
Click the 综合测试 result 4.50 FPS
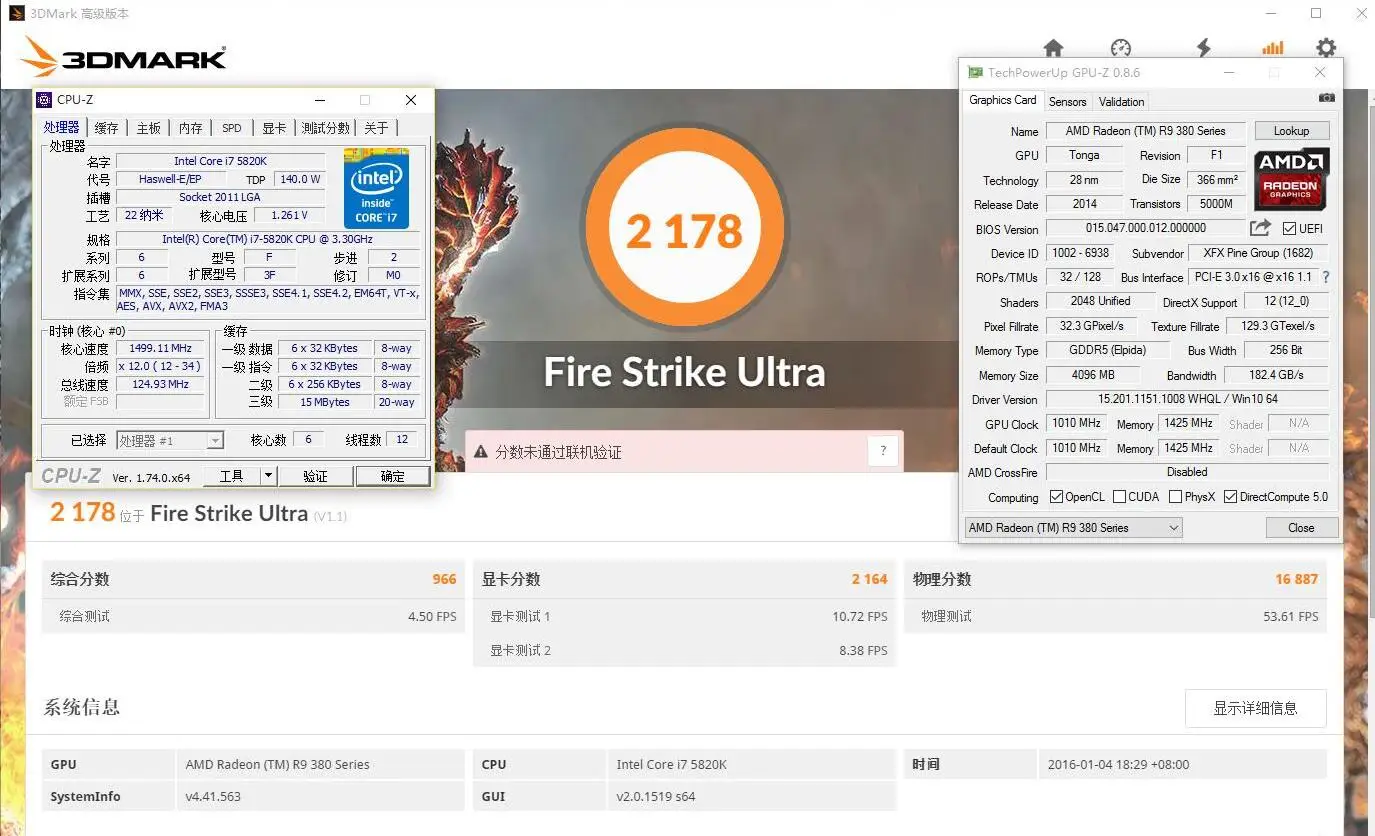click(432, 616)
